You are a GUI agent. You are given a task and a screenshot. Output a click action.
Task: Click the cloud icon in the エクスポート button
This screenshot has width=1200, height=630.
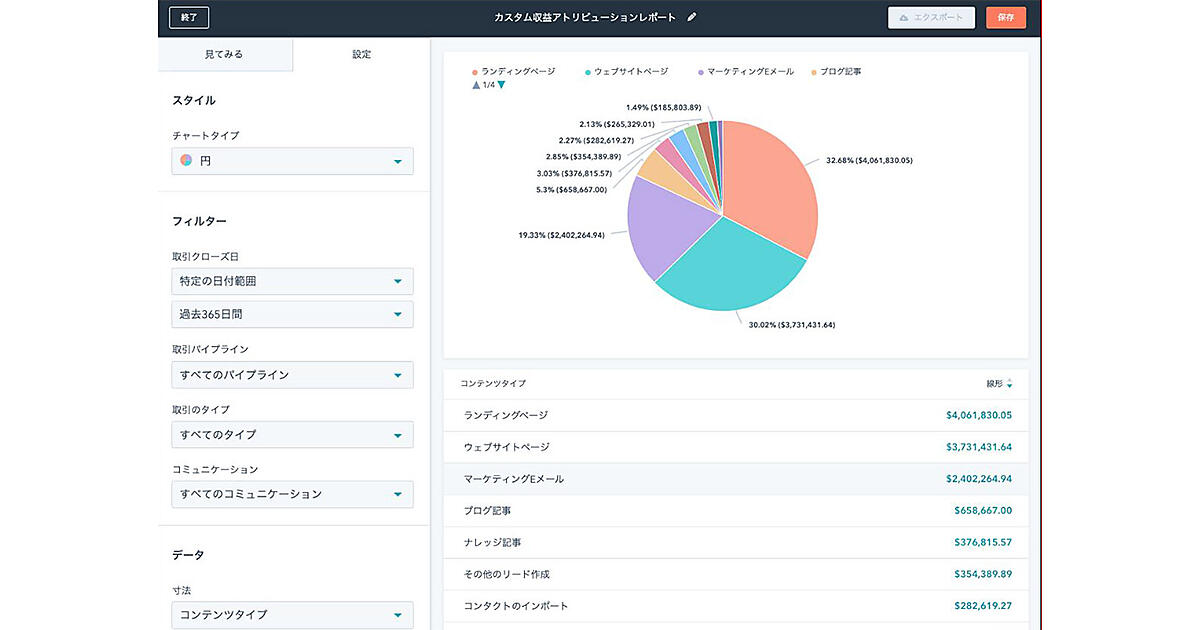pyautogui.click(x=904, y=18)
